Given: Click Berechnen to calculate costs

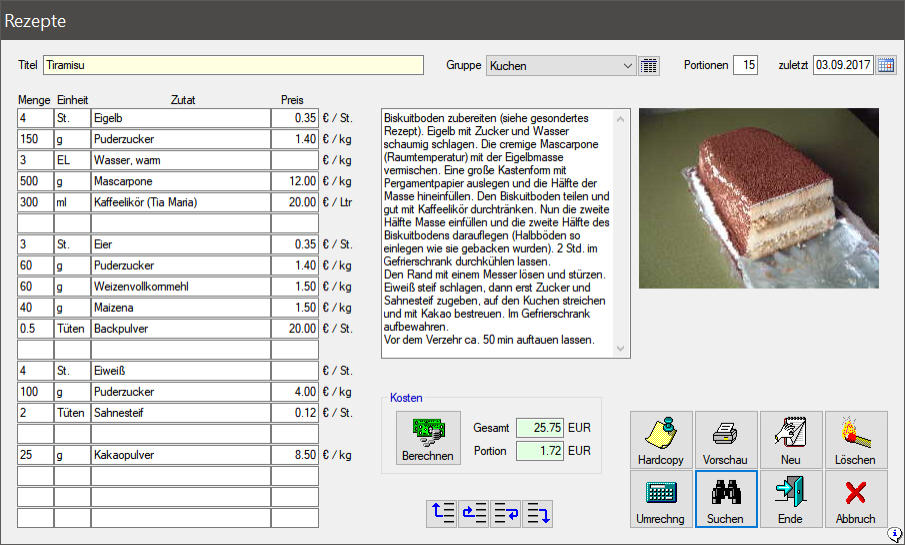Looking at the screenshot, I should click(428, 440).
